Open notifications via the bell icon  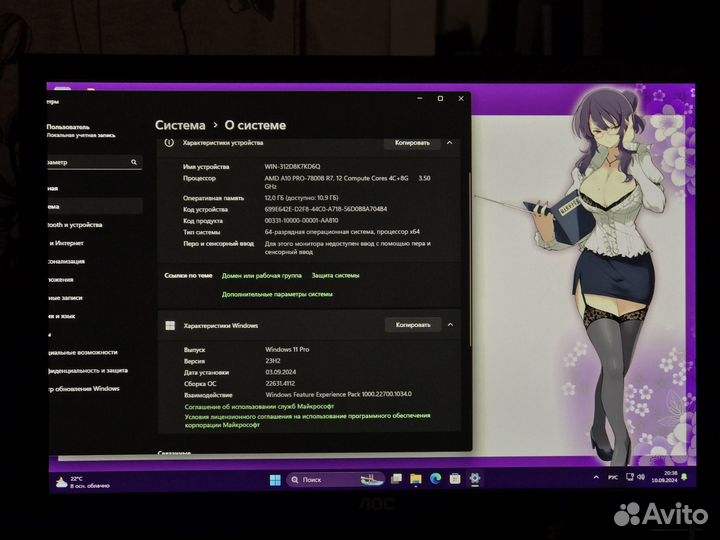(x=684, y=477)
